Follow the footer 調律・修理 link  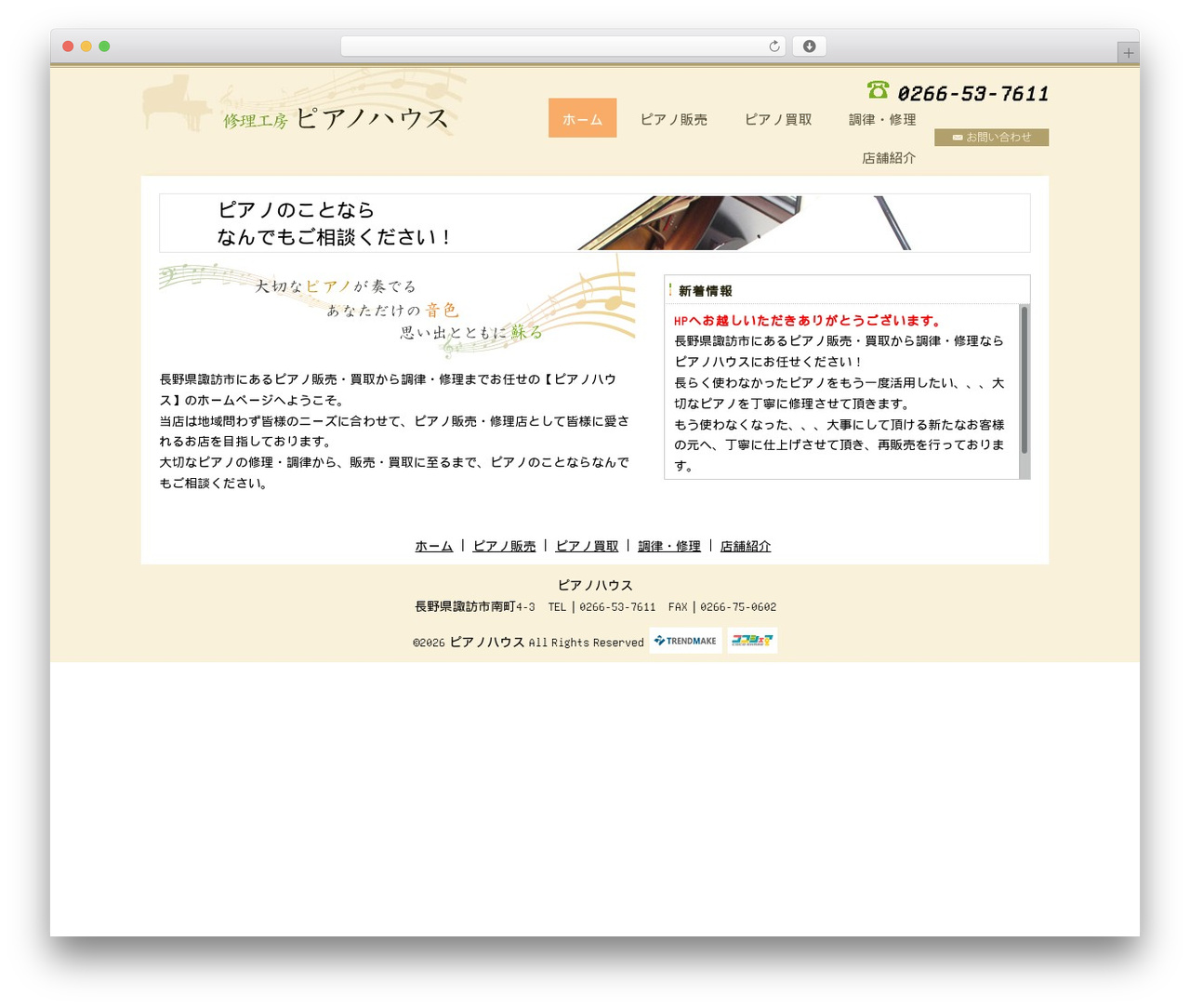669,546
